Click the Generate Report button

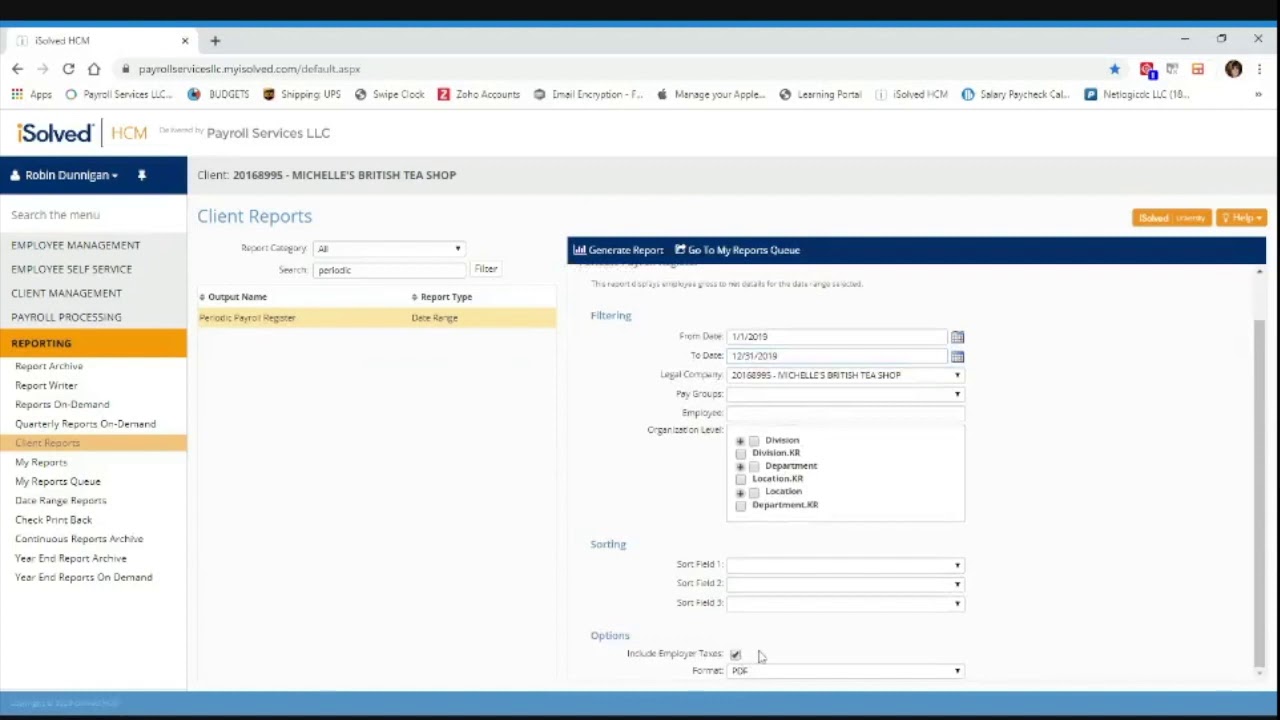[x=618, y=250]
